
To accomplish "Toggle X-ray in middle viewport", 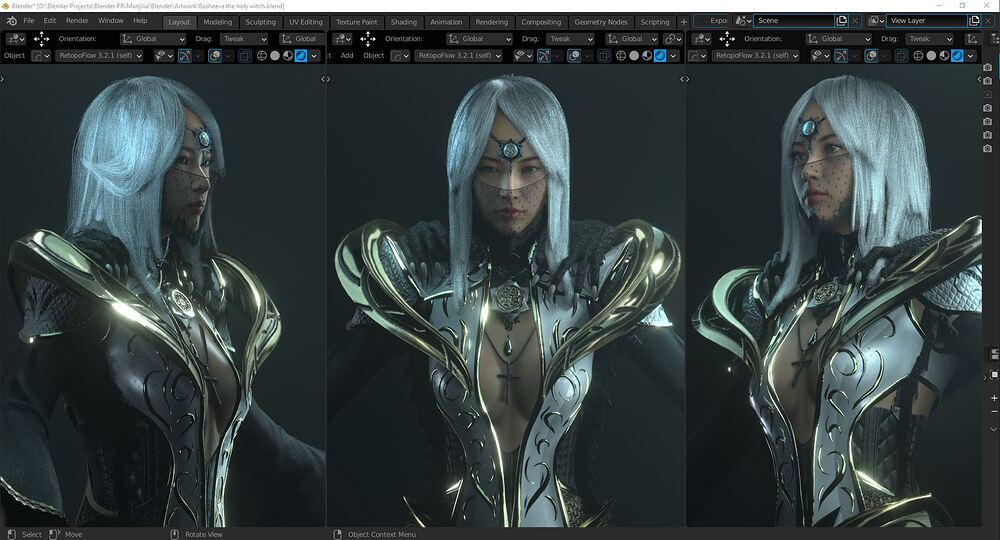I will 604,55.
